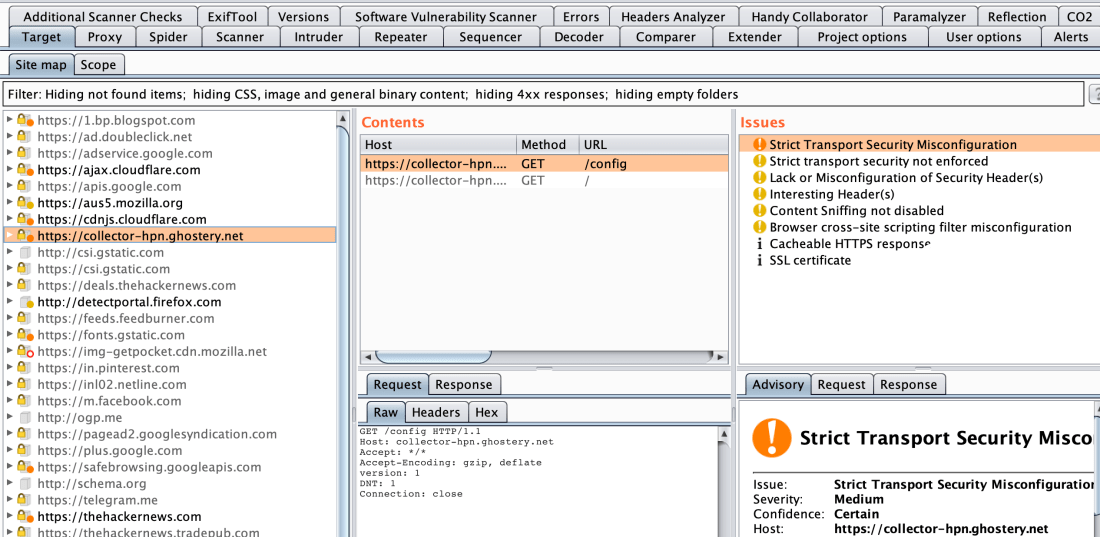Click the lock icon beside collector-hpn.ghostery.net
Viewport: 1100px width, 537px height.
pos(24,236)
